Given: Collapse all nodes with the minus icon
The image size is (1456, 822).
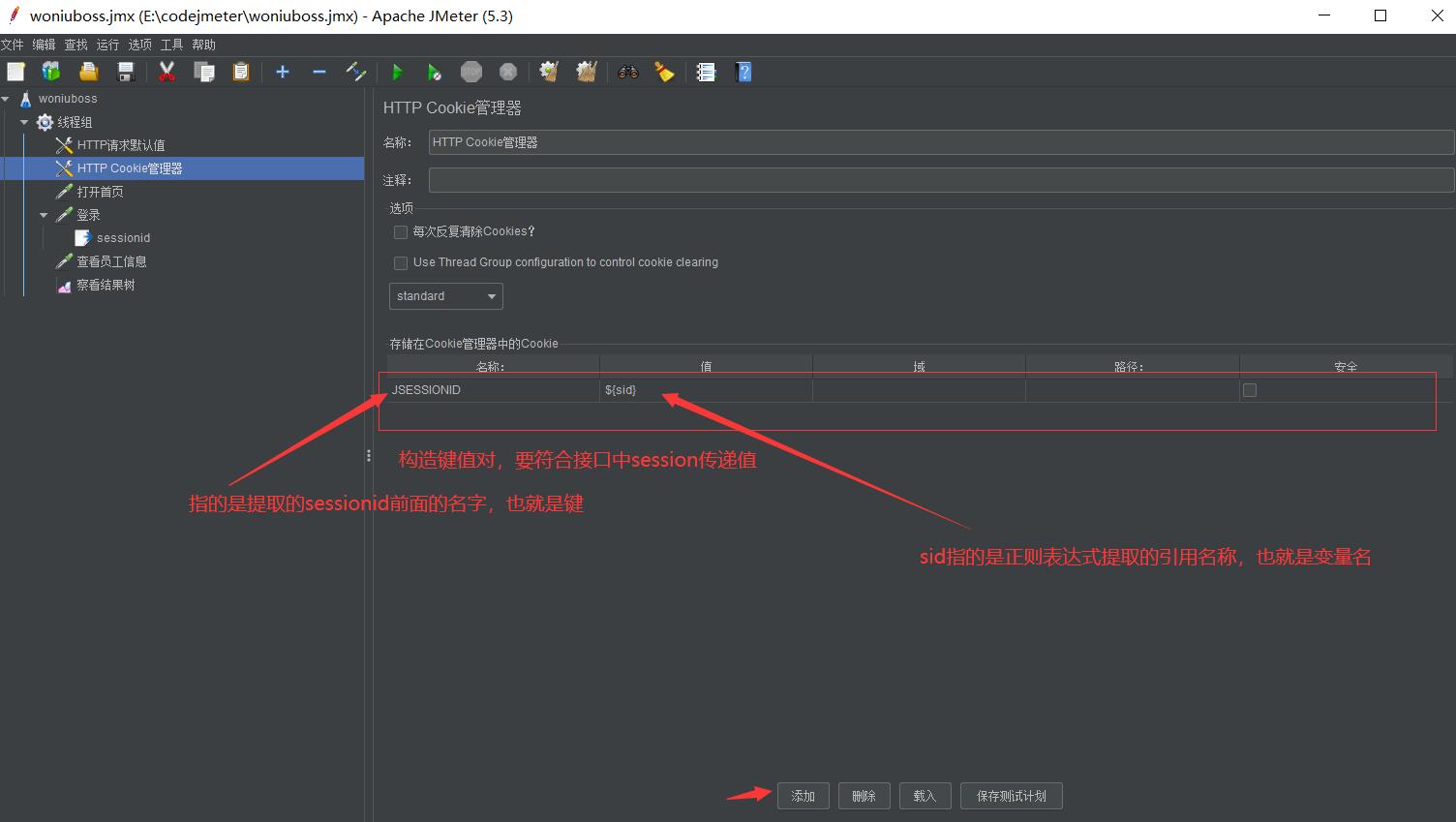Looking at the screenshot, I should pyautogui.click(x=319, y=72).
